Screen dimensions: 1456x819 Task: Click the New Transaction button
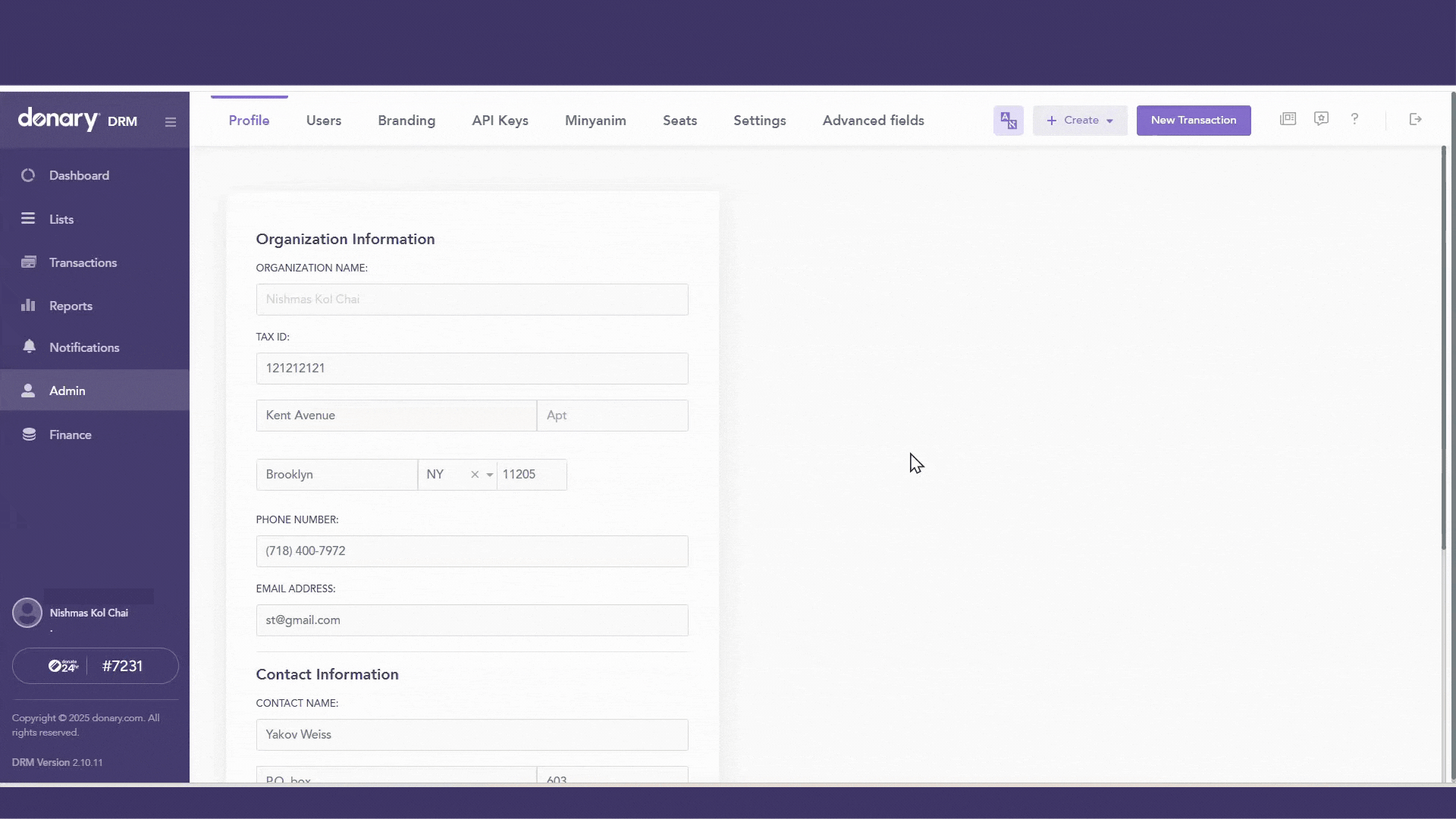[x=1193, y=121]
